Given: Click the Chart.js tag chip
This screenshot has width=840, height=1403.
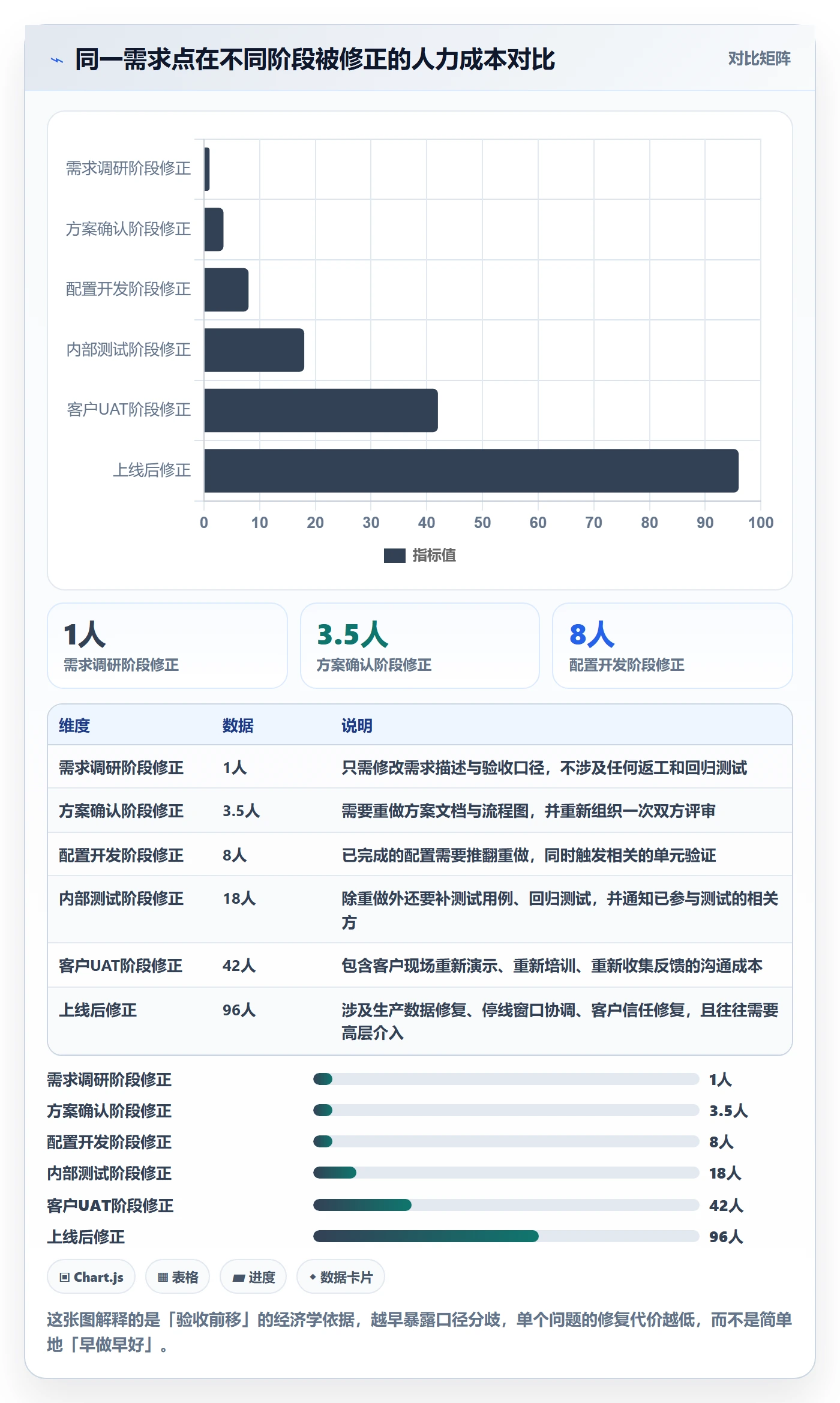Looking at the screenshot, I should (x=91, y=1277).
